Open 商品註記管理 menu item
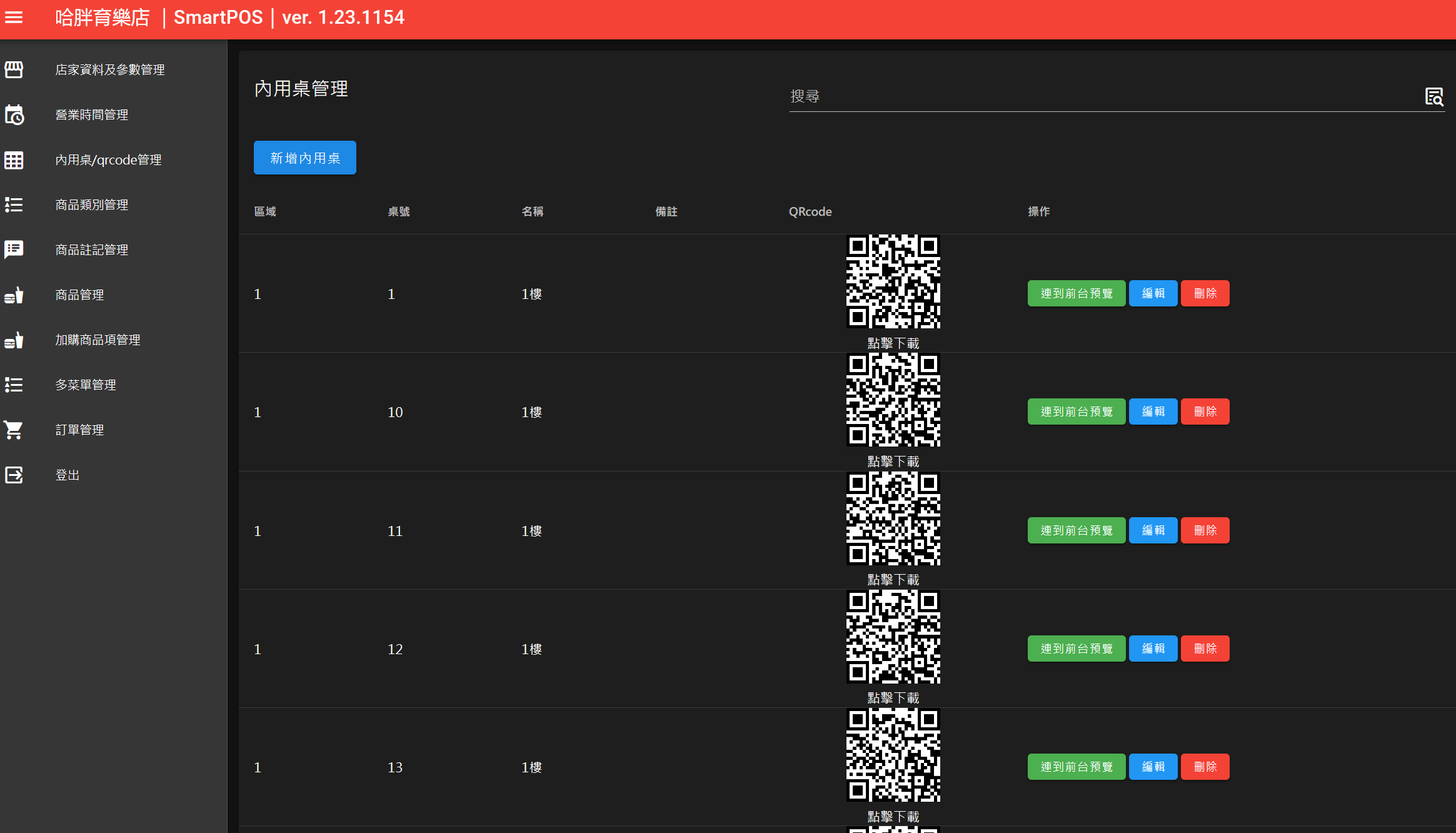The height and width of the screenshot is (833, 1456). coord(113,250)
